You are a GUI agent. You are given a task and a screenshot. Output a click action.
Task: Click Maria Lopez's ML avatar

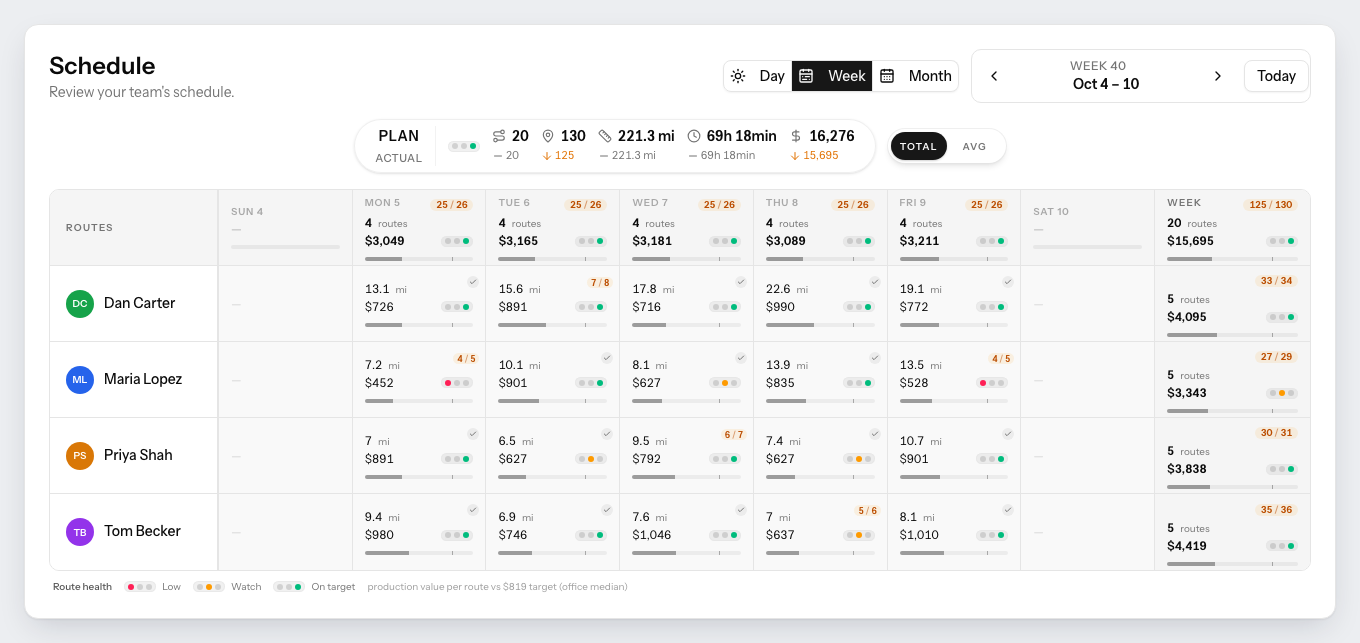(80, 379)
